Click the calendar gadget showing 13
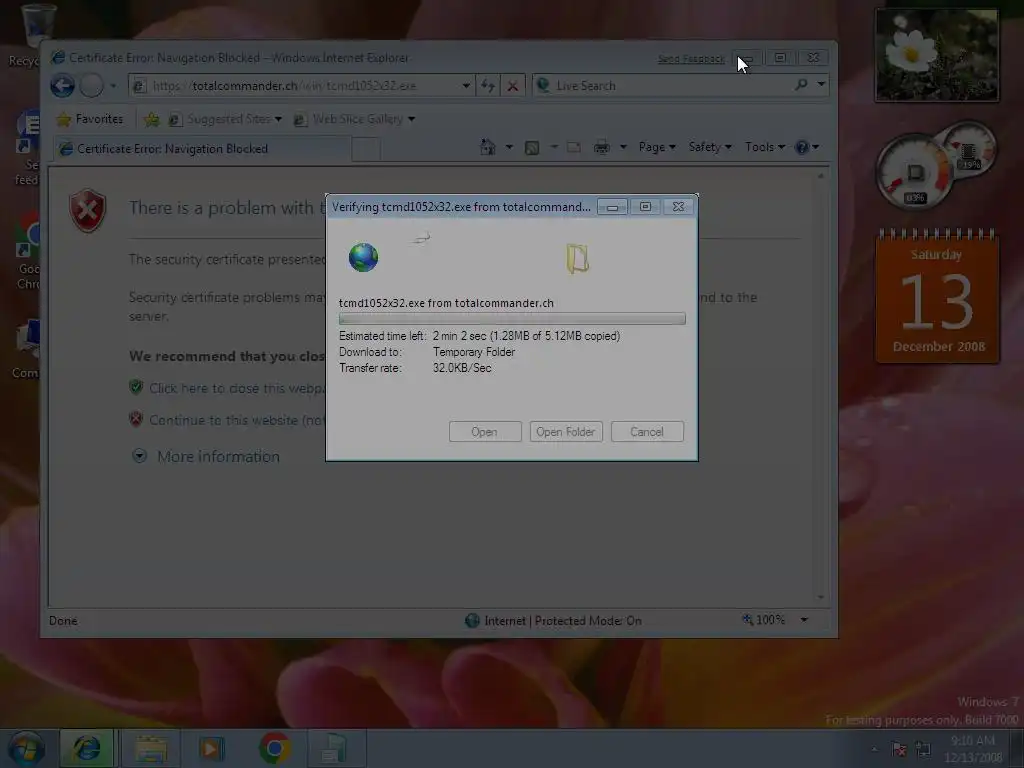Image resolution: width=1024 pixels, height=768 pixels. tap(937, 297)
